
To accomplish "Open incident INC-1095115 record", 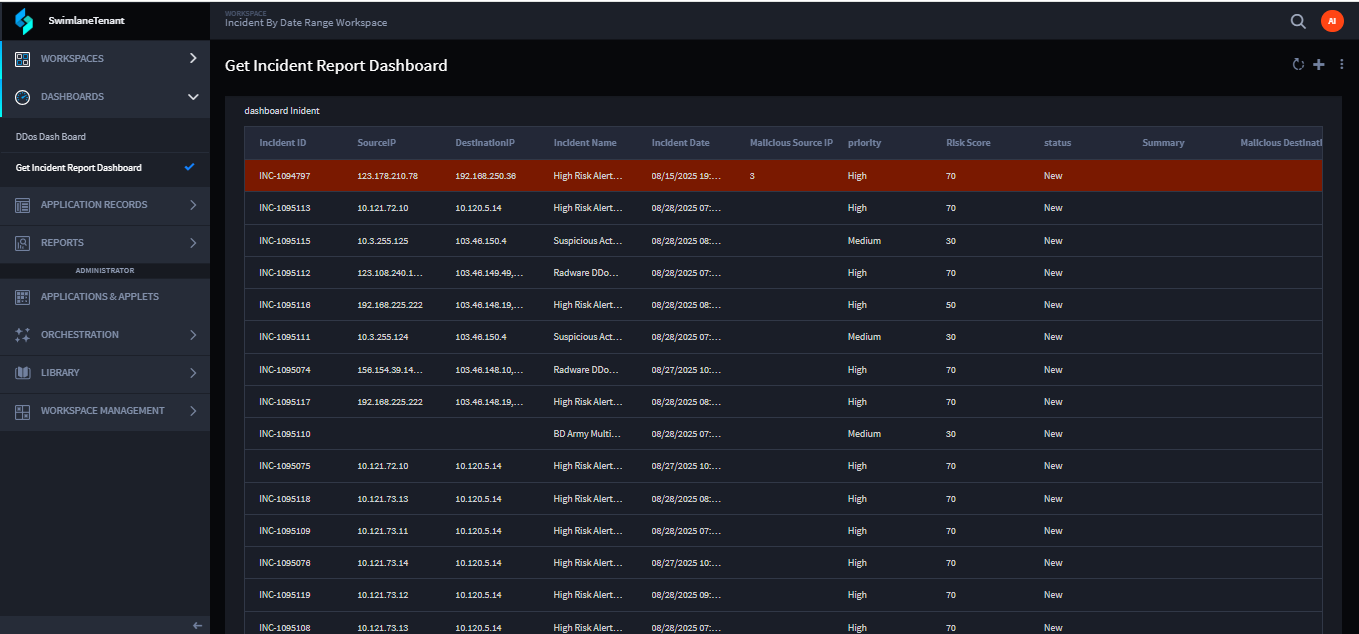I will tap(285, 241).
